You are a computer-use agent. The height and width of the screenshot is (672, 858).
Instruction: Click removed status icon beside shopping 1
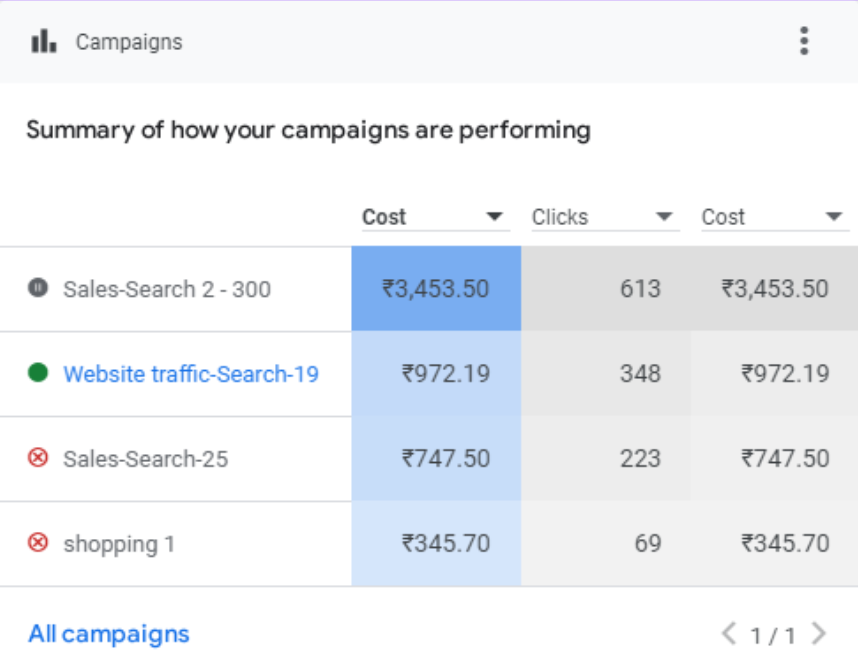coord(38,543)
